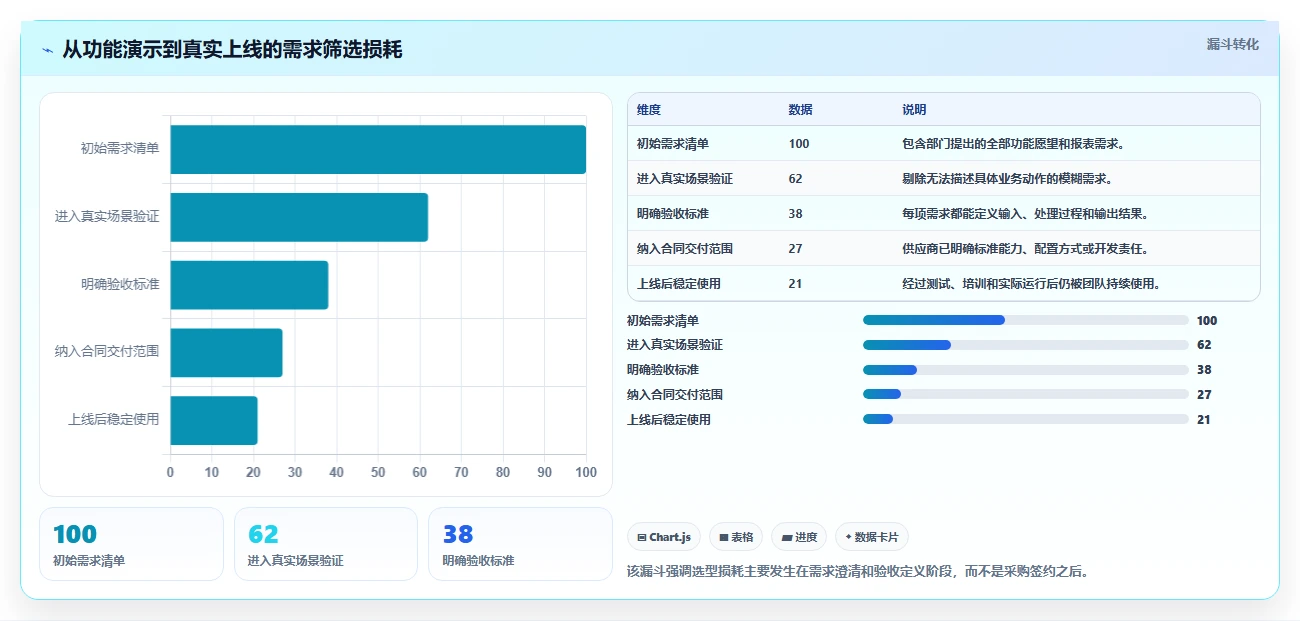The height and width of the screenshot is (621, 1300).
Task: Click the description 经过测试、培训和实际运行后仍被团队持续使用。
Action: 1032,284
